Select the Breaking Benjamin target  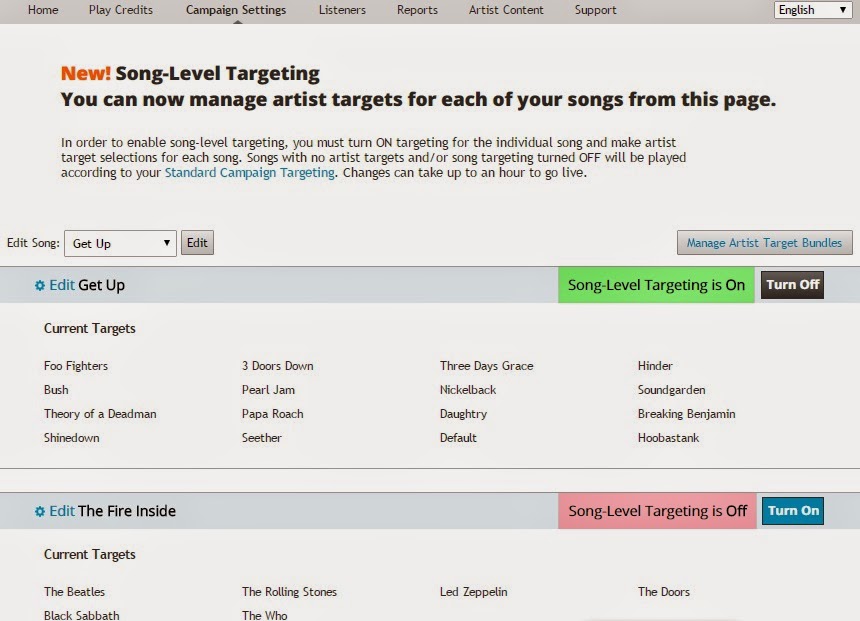point(687,414)
